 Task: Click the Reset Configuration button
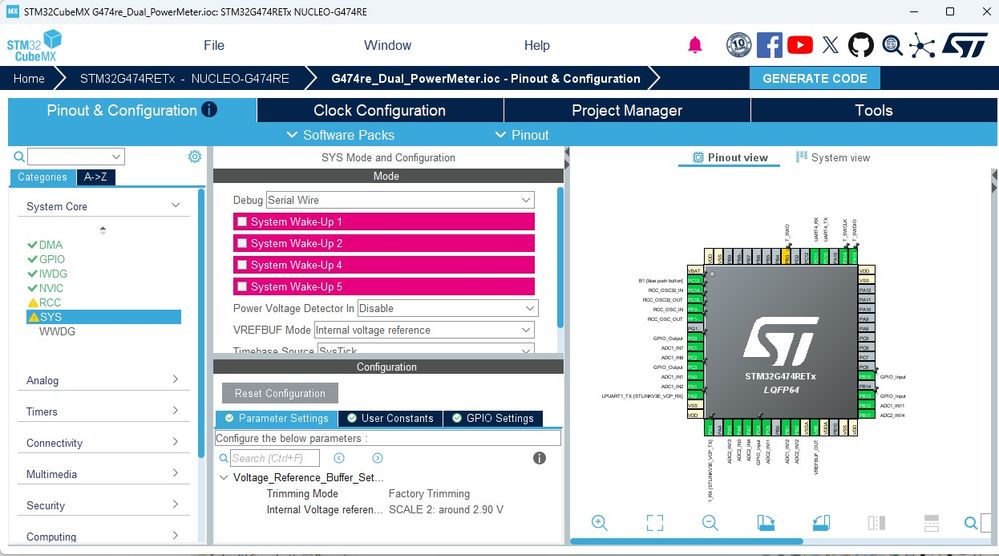point(280,393)
